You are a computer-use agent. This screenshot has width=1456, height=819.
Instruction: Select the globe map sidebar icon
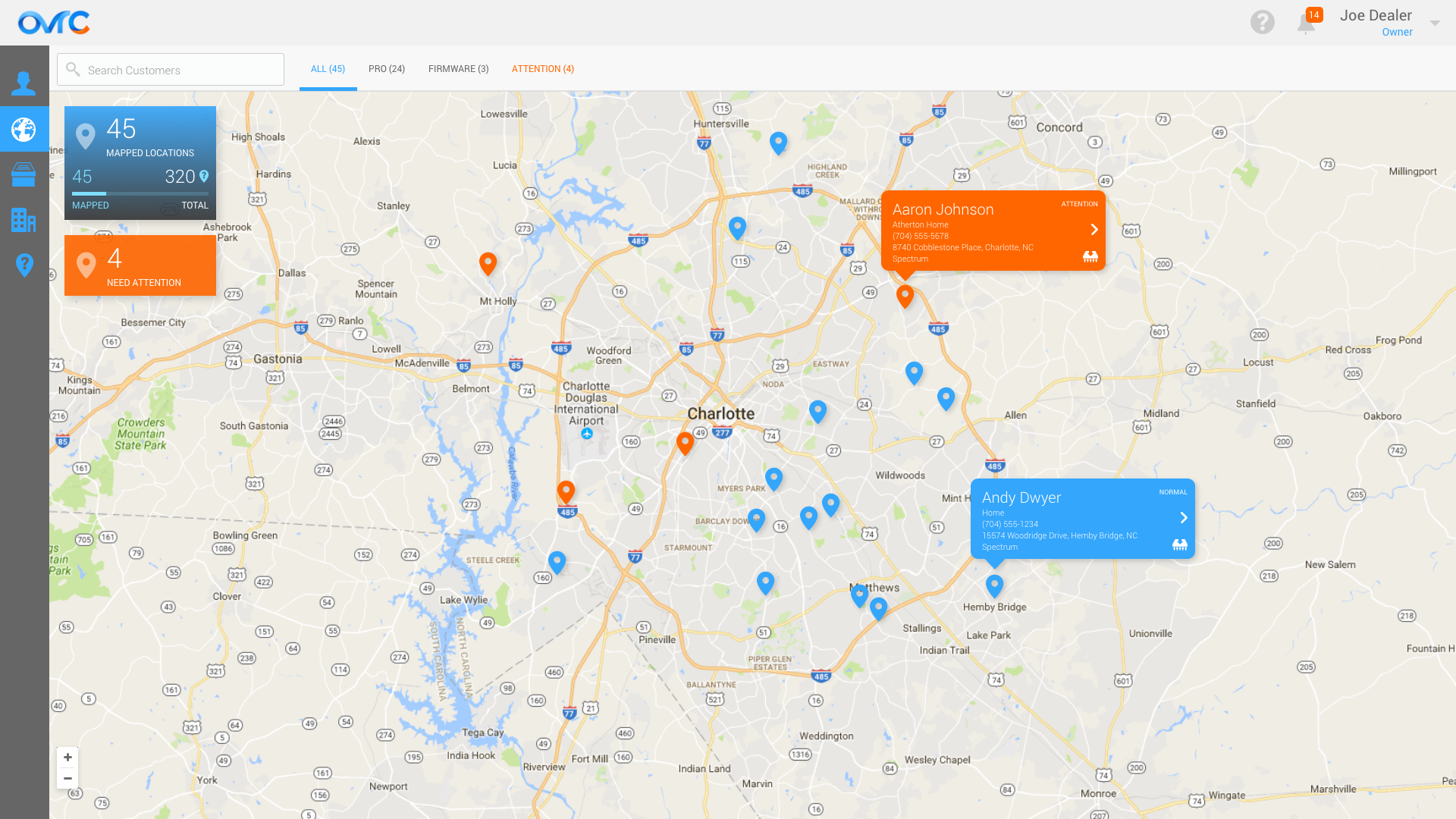pos(24,130)
